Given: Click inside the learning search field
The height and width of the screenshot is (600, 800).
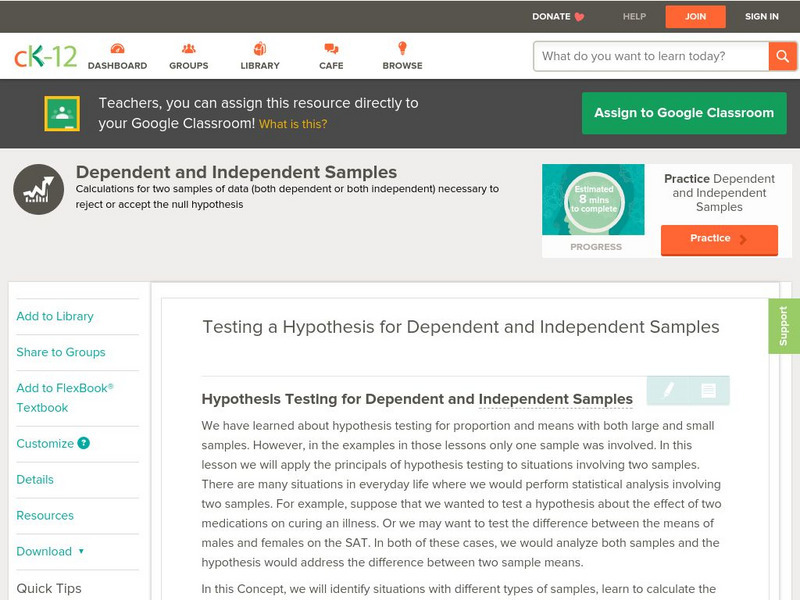Looking at the screenshot, I should click(645, 56).
